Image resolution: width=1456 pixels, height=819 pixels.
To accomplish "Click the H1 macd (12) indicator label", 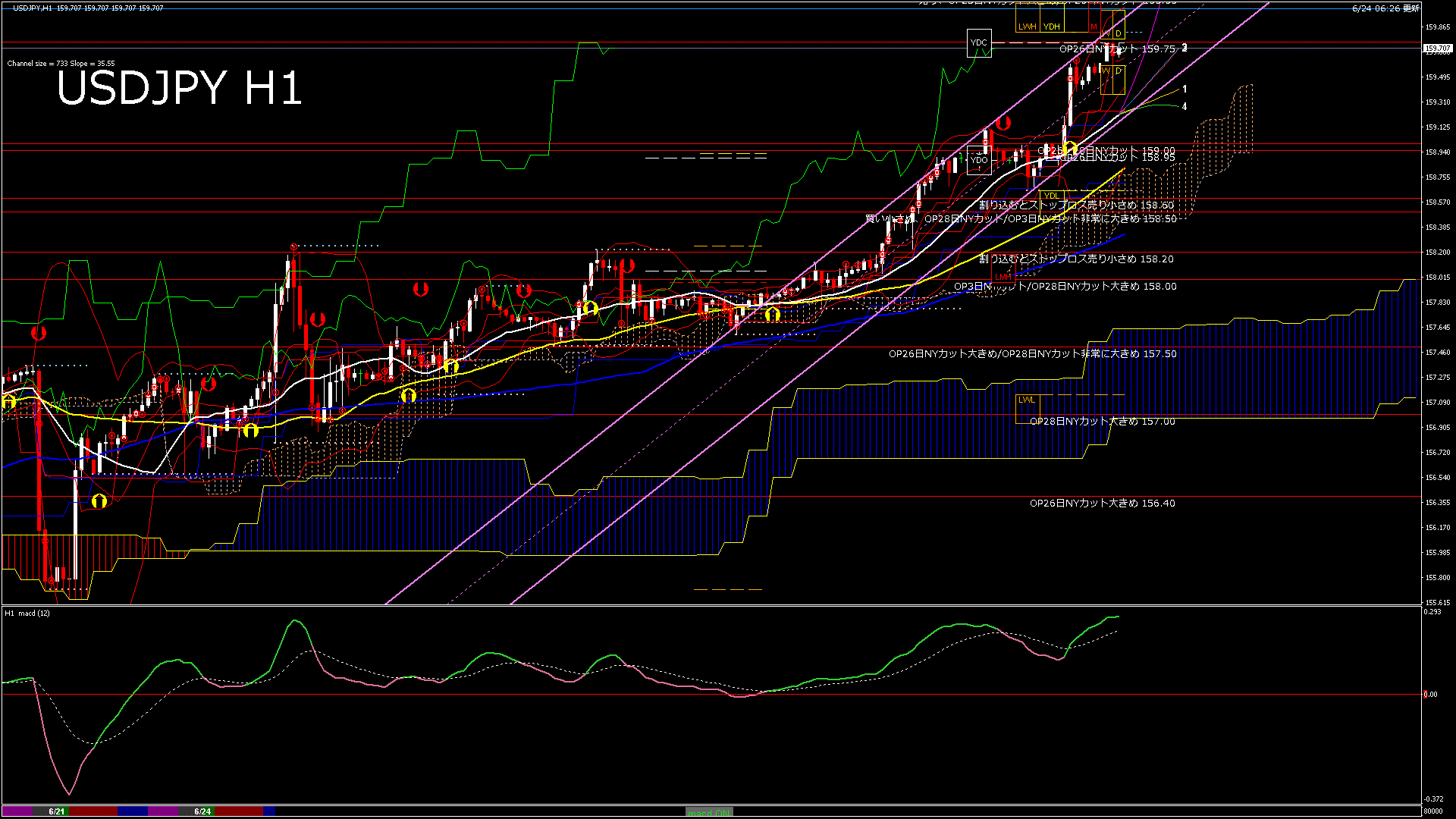I will point(27,613).
